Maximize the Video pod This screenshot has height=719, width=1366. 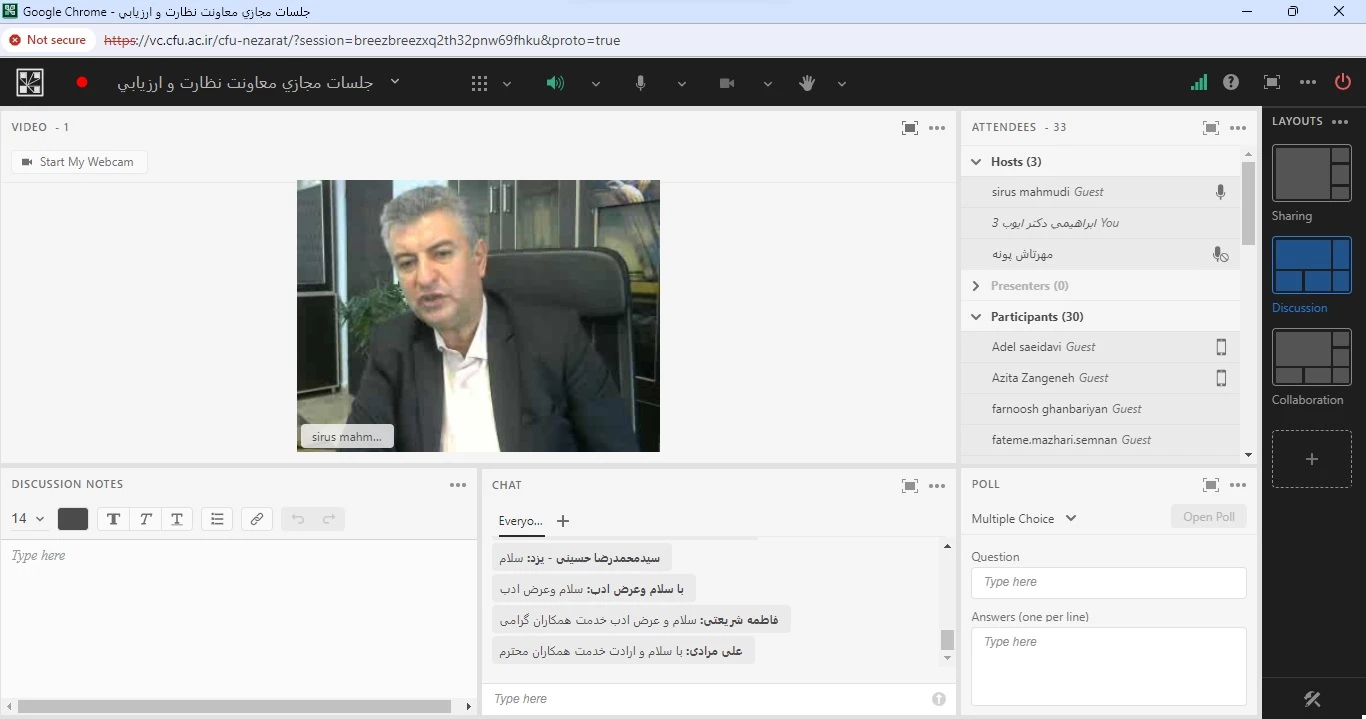click(x=909, y=128)
